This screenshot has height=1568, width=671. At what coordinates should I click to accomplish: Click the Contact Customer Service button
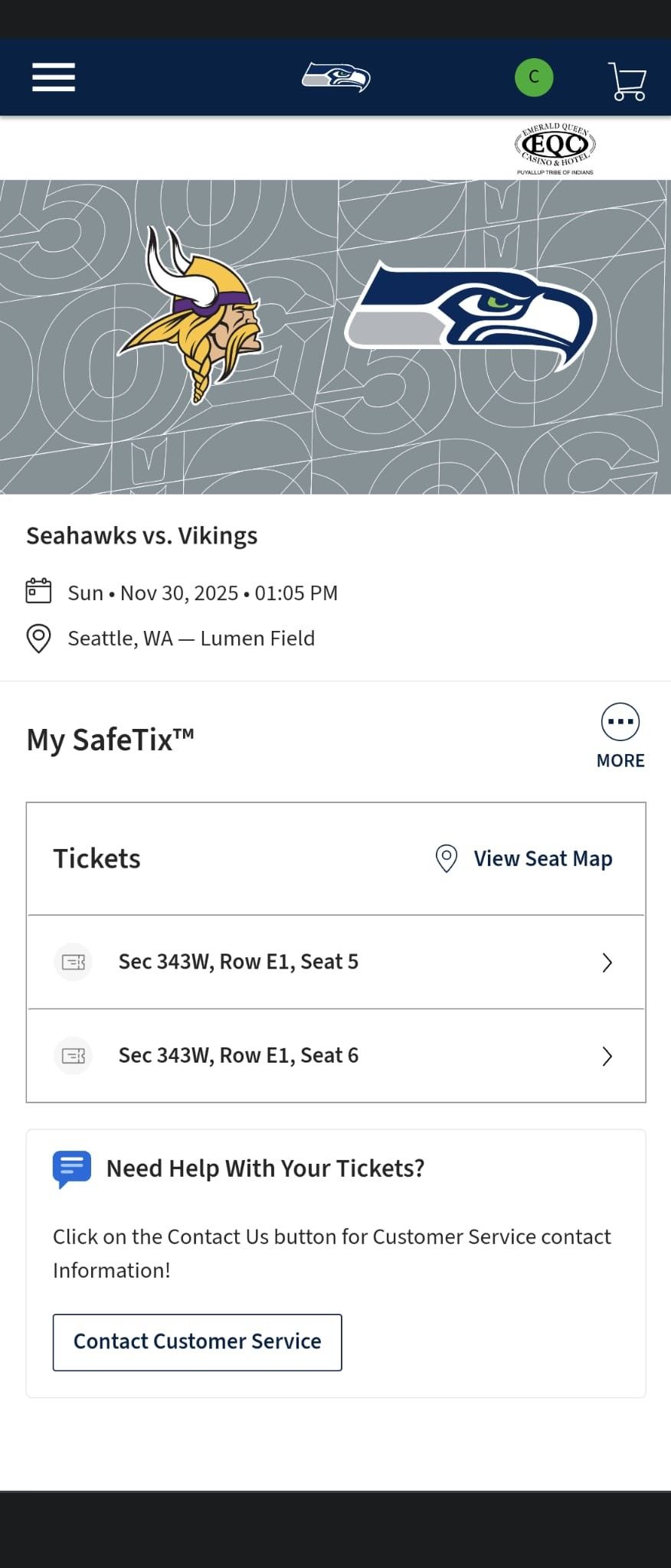197,1341
